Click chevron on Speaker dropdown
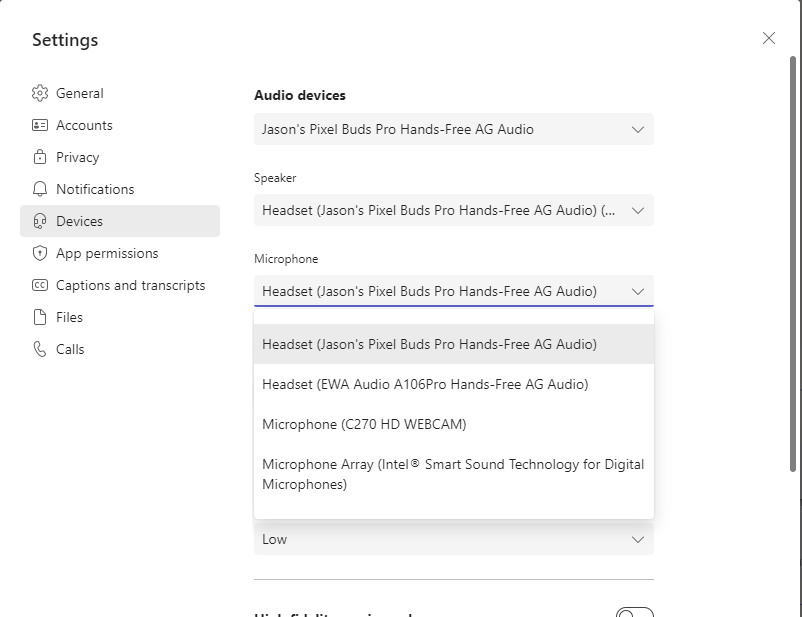Image resolution: width=802 pixels, height=617 pixels. 638,210
